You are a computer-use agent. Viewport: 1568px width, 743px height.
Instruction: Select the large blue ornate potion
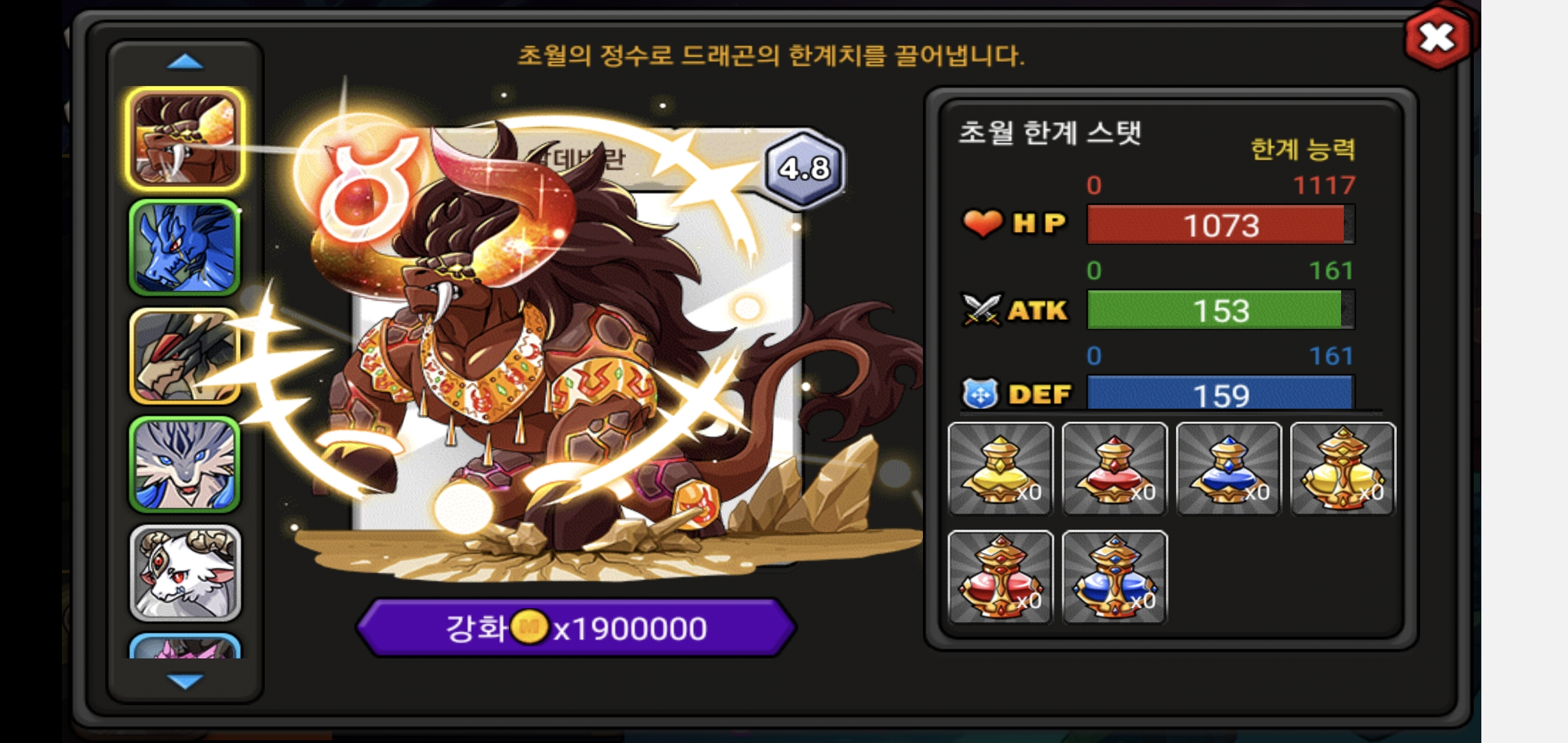pyautogui.click(x=1115, y=577)
